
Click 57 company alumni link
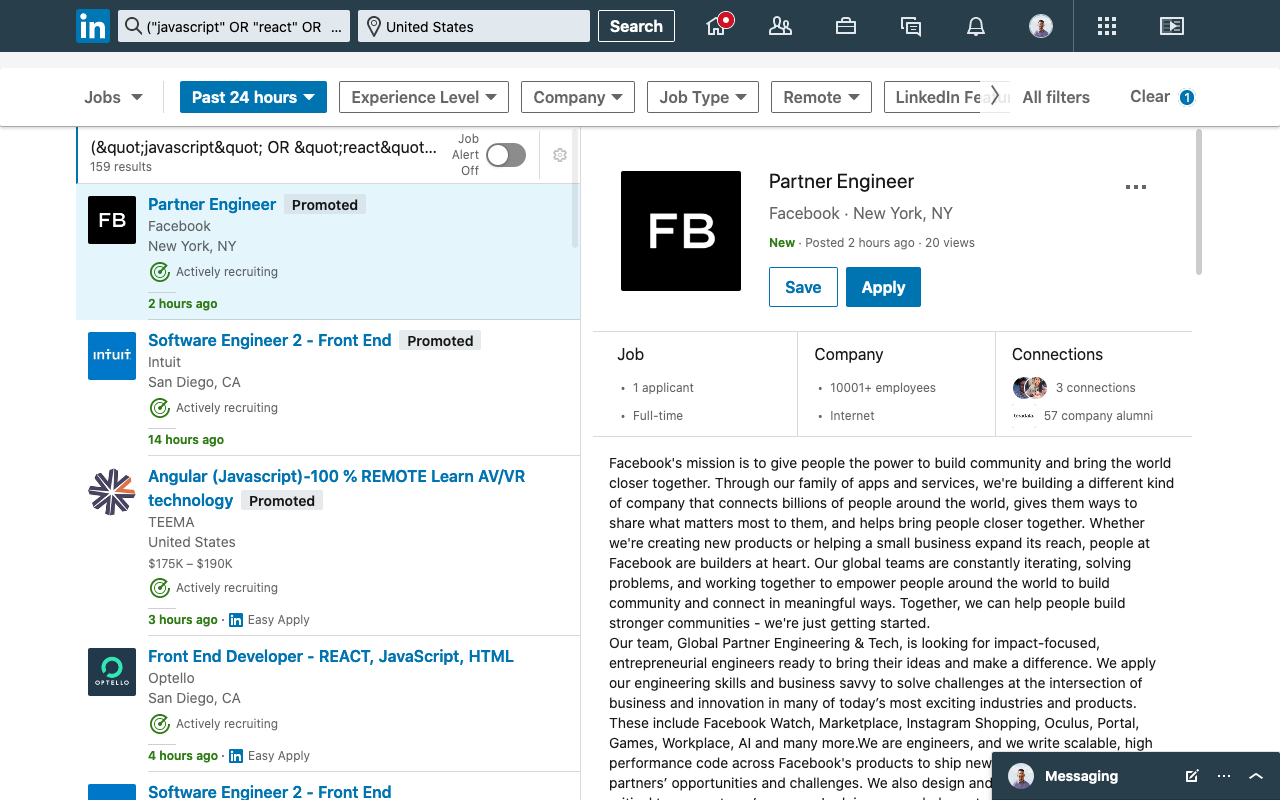(1098, 416)
